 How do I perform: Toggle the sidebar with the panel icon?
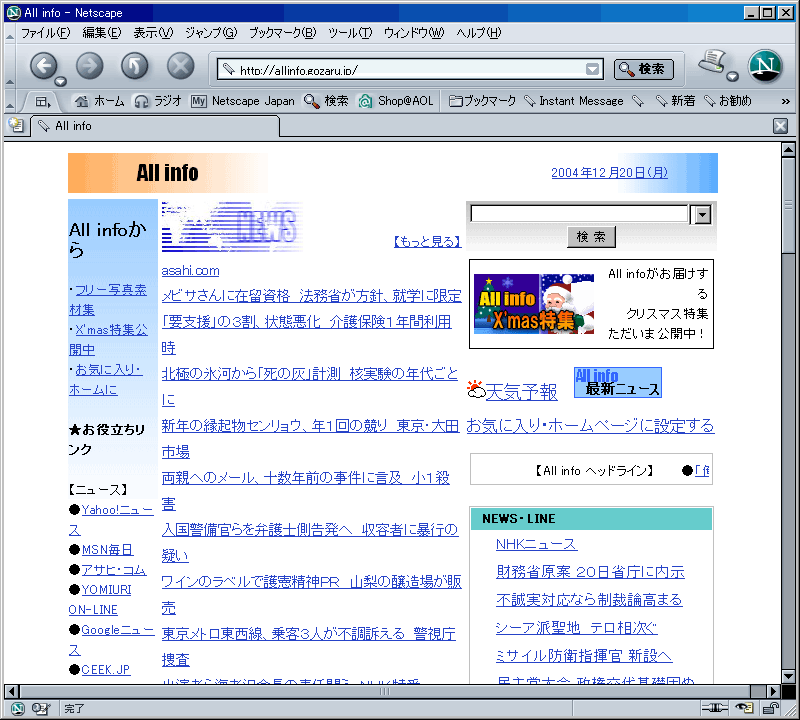click(x=42, y=102)
